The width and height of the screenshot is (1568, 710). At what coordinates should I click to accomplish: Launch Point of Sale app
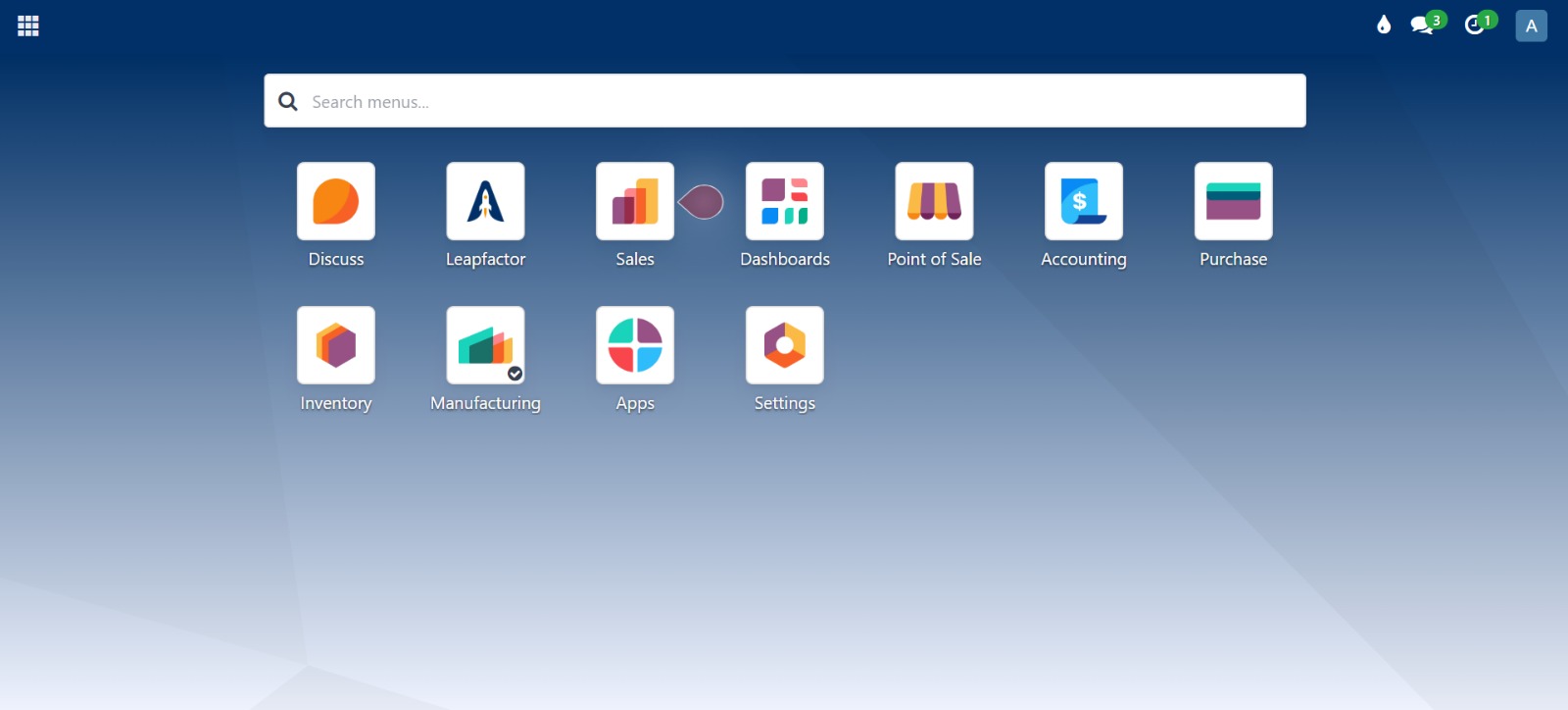[x=934, y=201]
